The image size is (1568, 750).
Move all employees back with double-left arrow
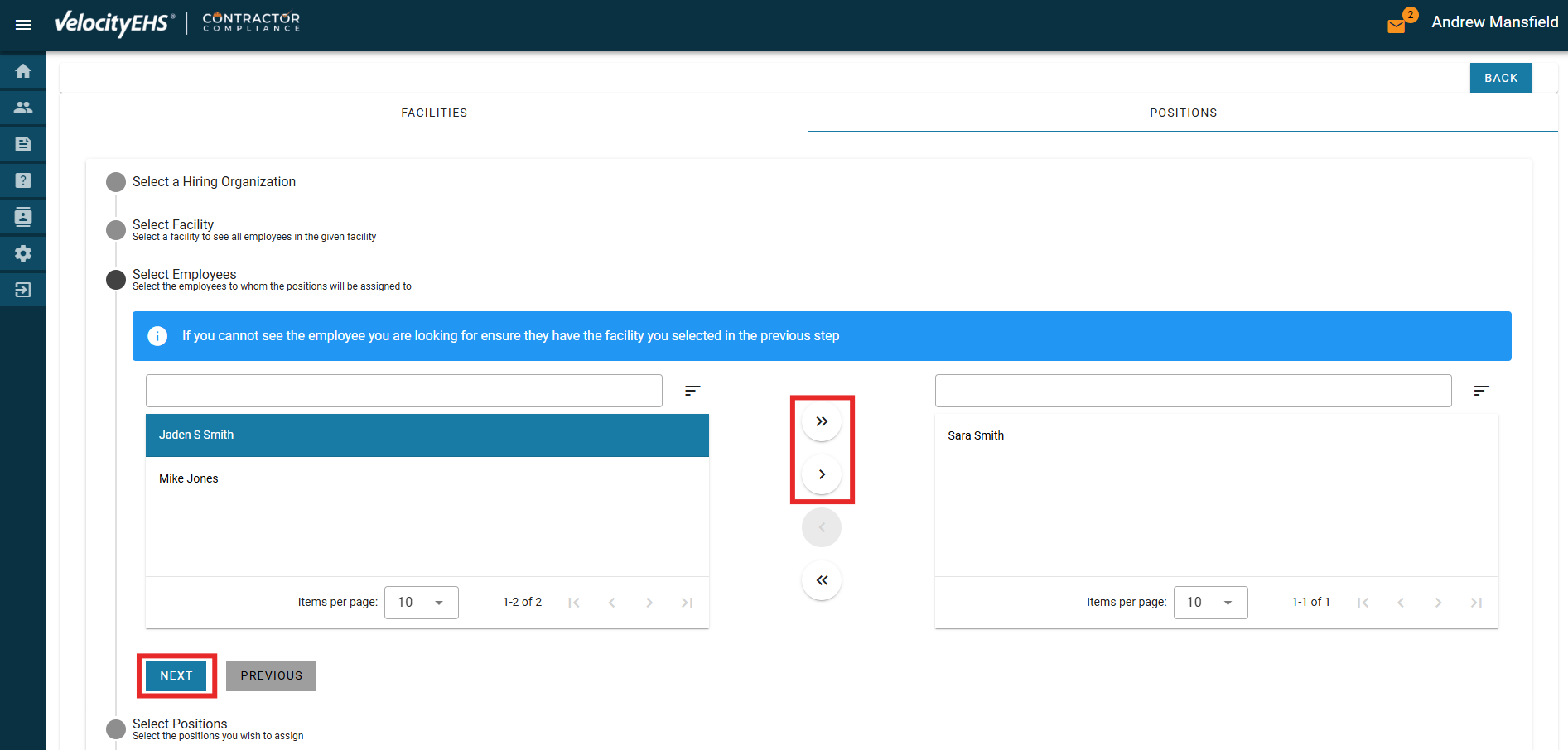[x=821, y=580]
